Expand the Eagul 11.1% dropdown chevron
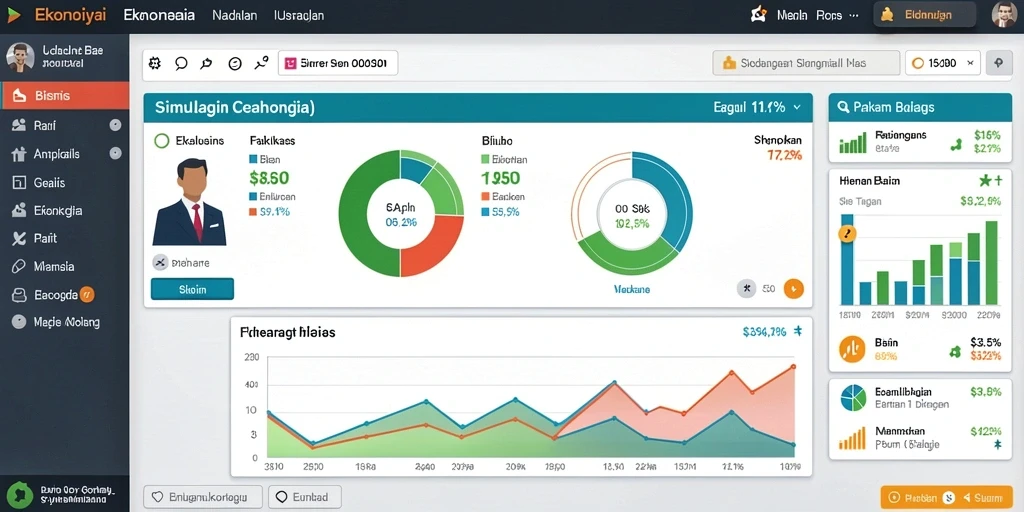Screen dimensions: 1024x512 pos(796,108)
